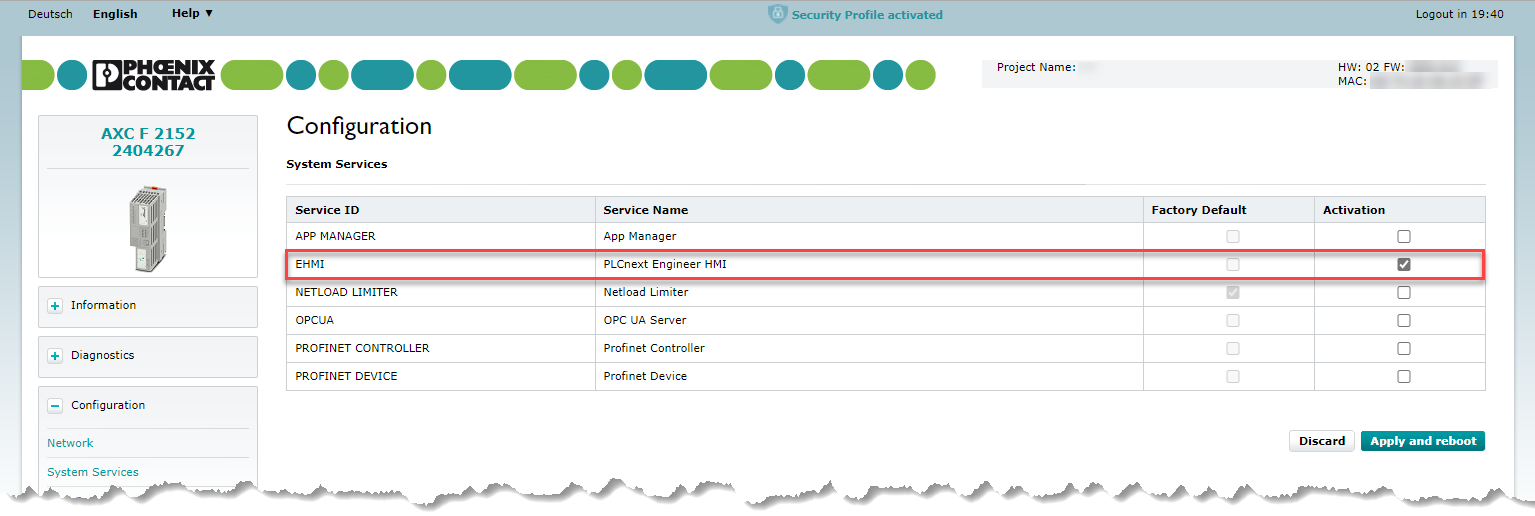Select the NETLOAD LIMITER service ID cell
This screenshot has width=1535, height=516.
click(441, 292)
